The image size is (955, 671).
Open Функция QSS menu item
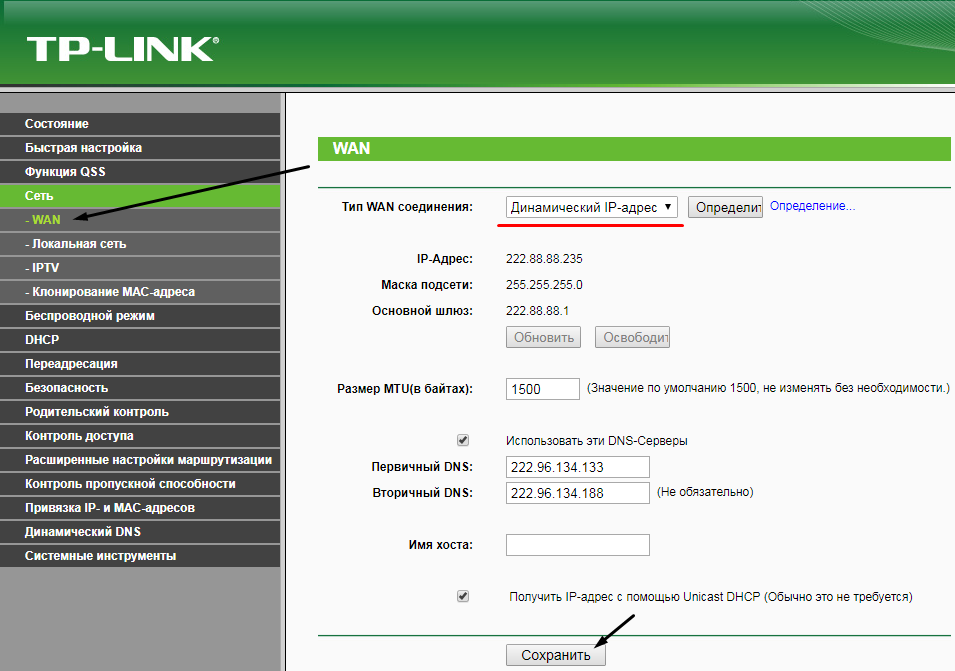tap(140, 172)
